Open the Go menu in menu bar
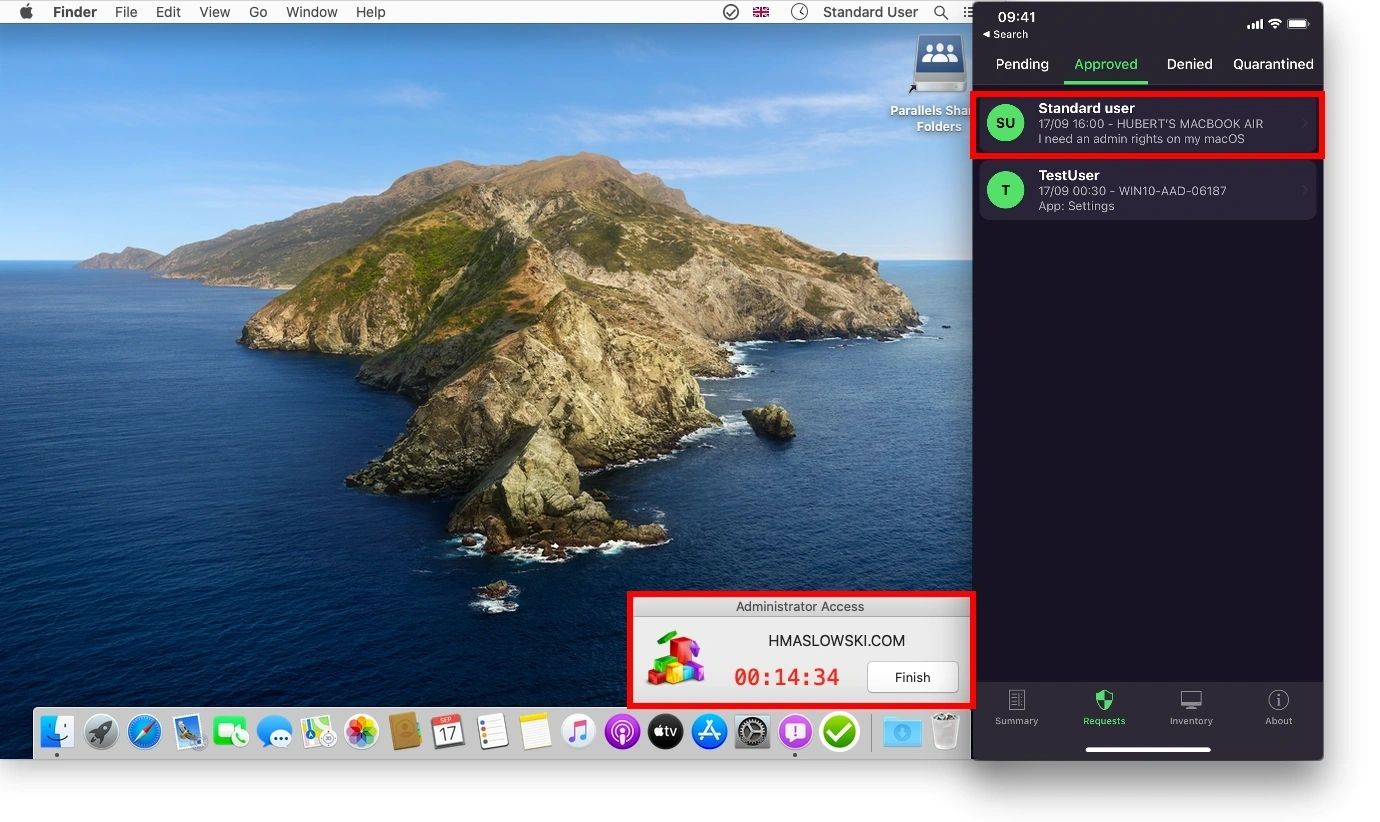1380x822 pixels. point(258,12)
